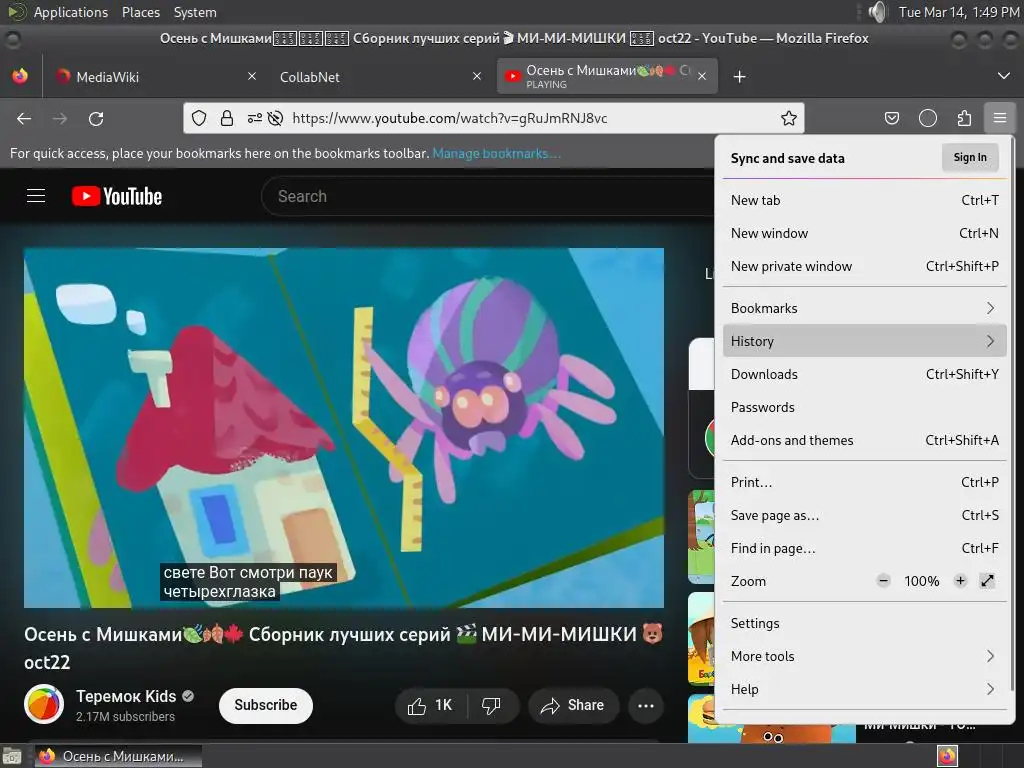Viewport: 1024px width, 768px height.
Task: Open Add-ons and themes
Action: tap(864, 440)
